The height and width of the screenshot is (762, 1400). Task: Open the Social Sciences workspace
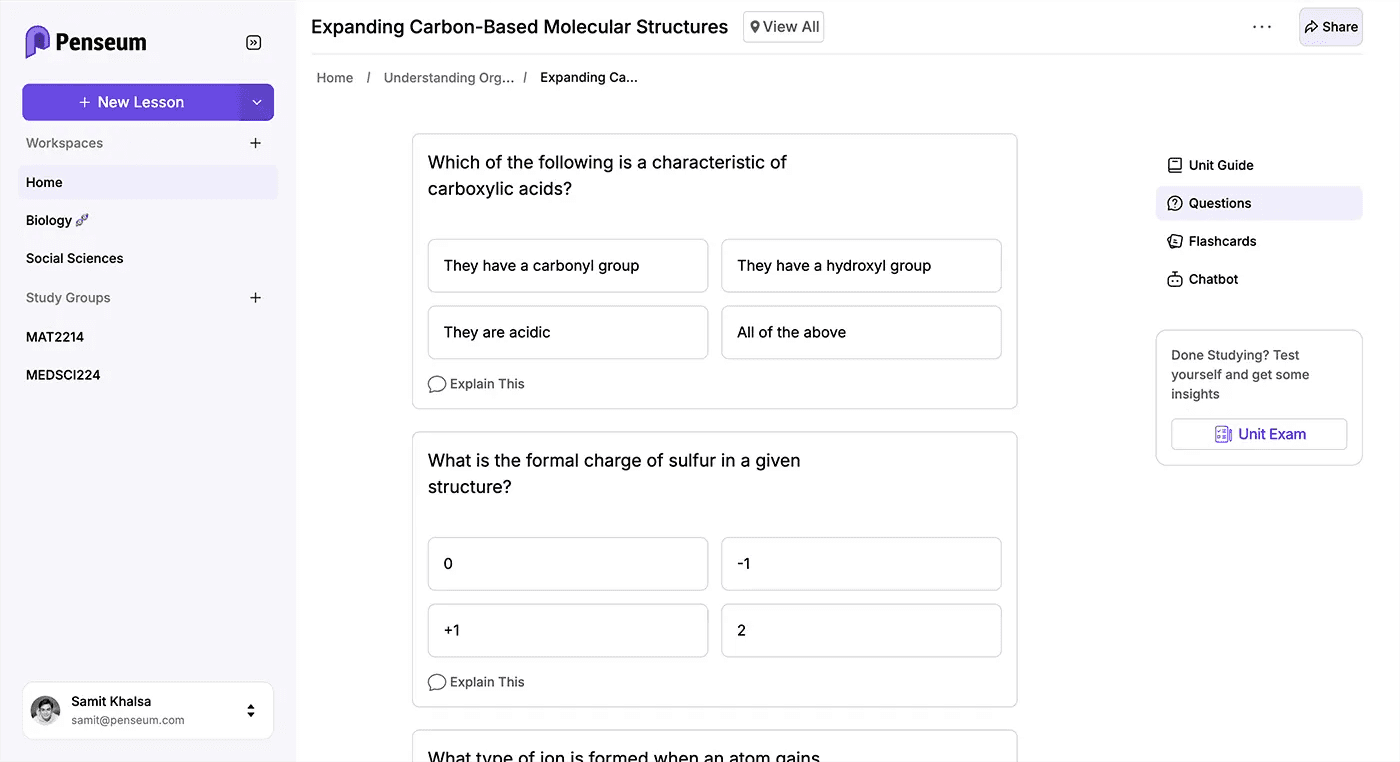tap(74, 258)
